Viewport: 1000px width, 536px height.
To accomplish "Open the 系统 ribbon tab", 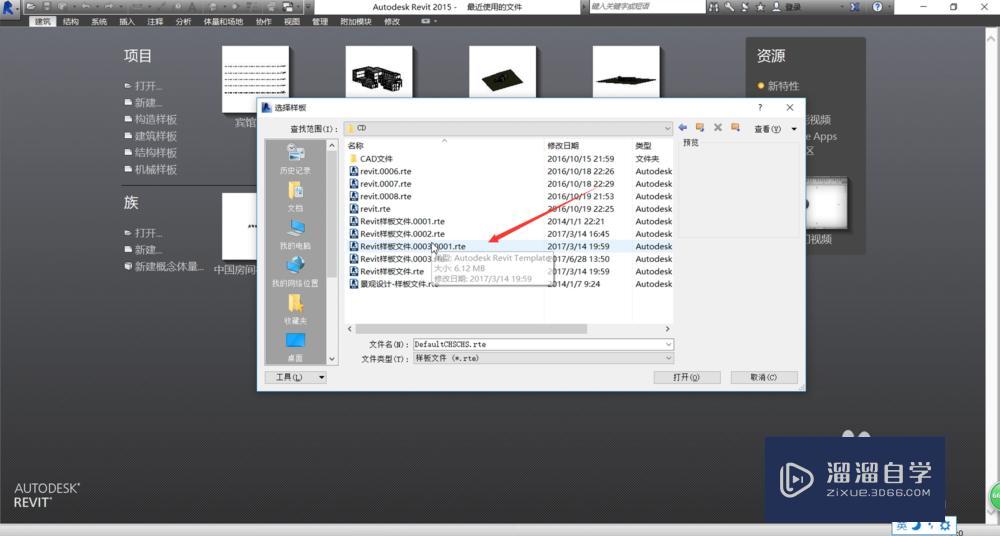I will click(x=99, y=21).
